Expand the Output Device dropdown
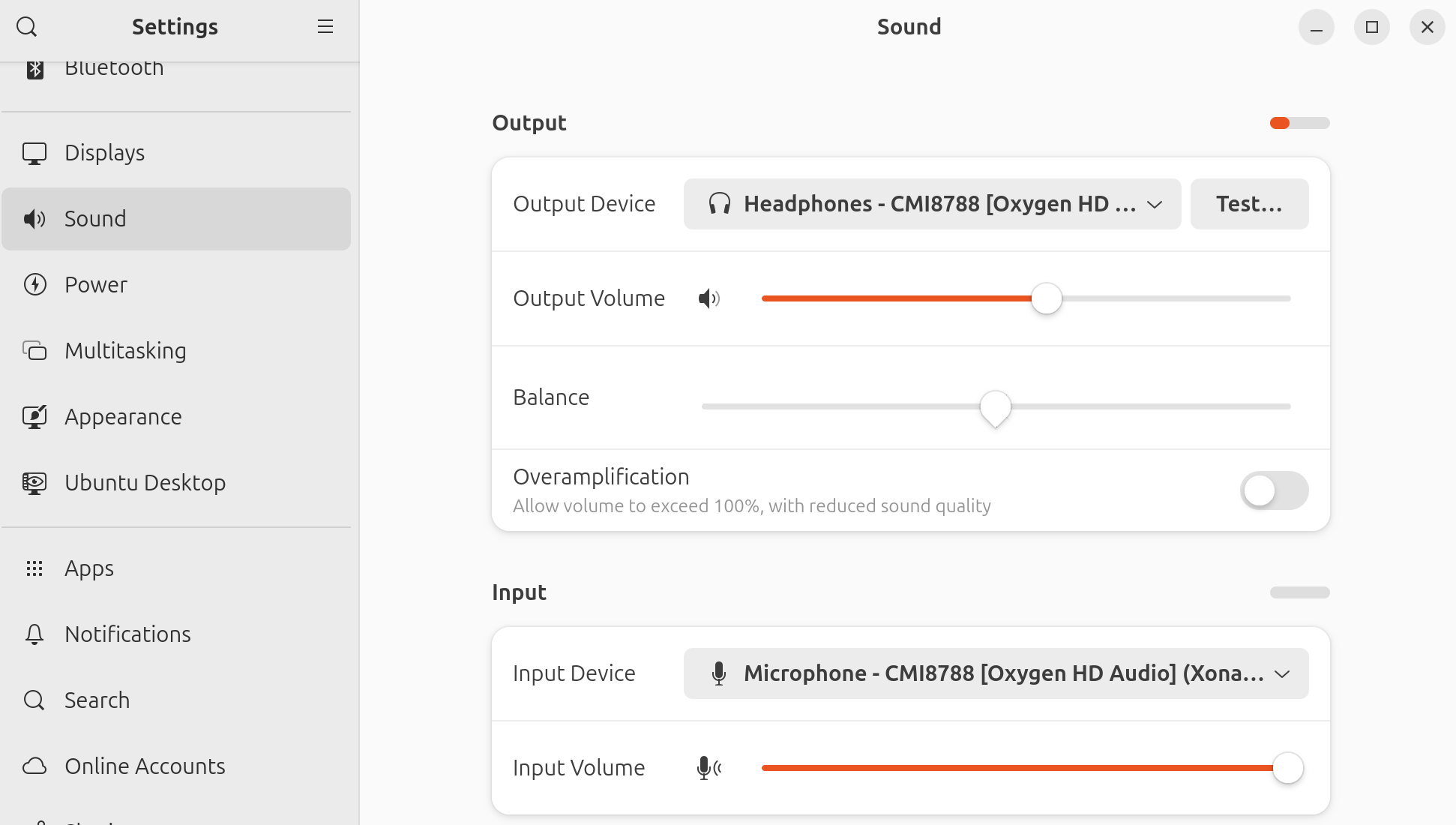 [x=931, y=204]
